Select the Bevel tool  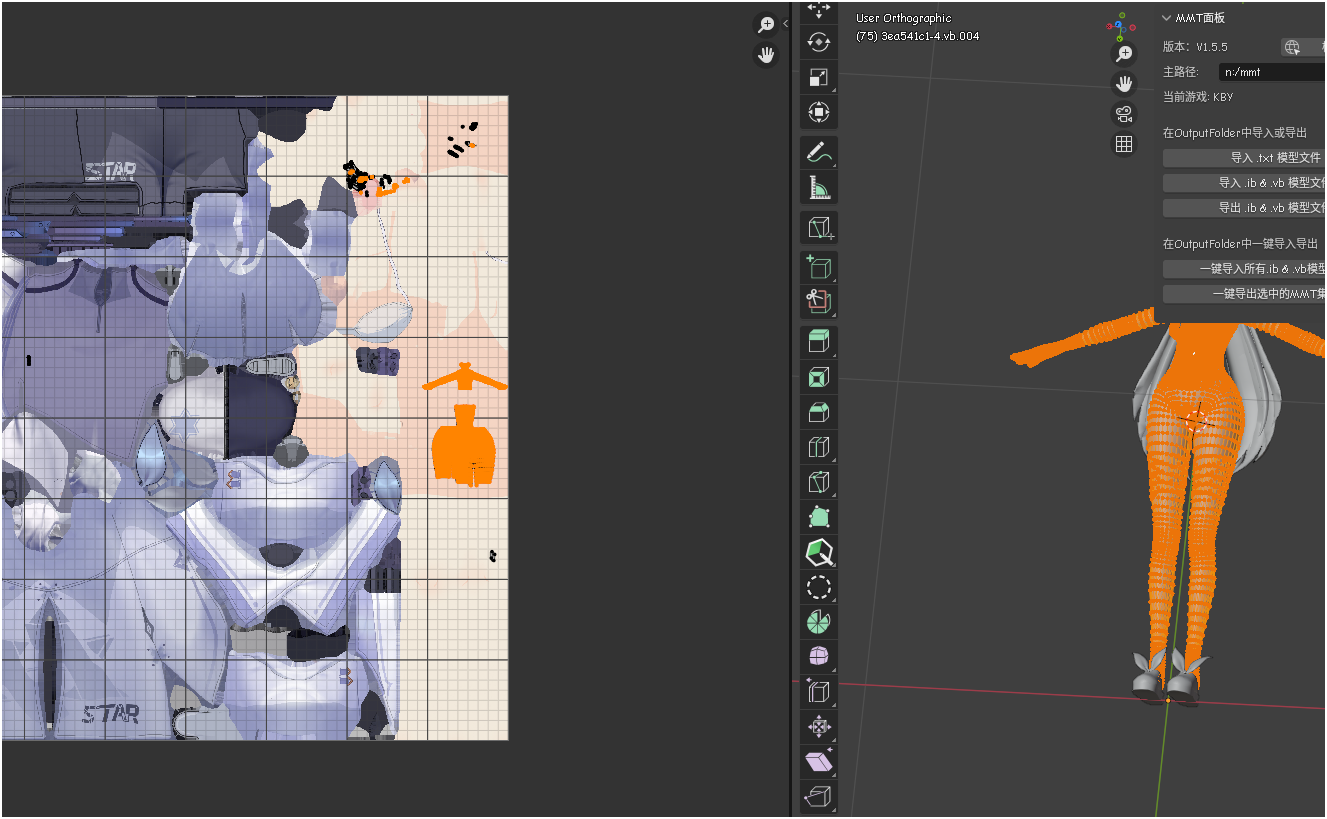click(x=819, y=412)
